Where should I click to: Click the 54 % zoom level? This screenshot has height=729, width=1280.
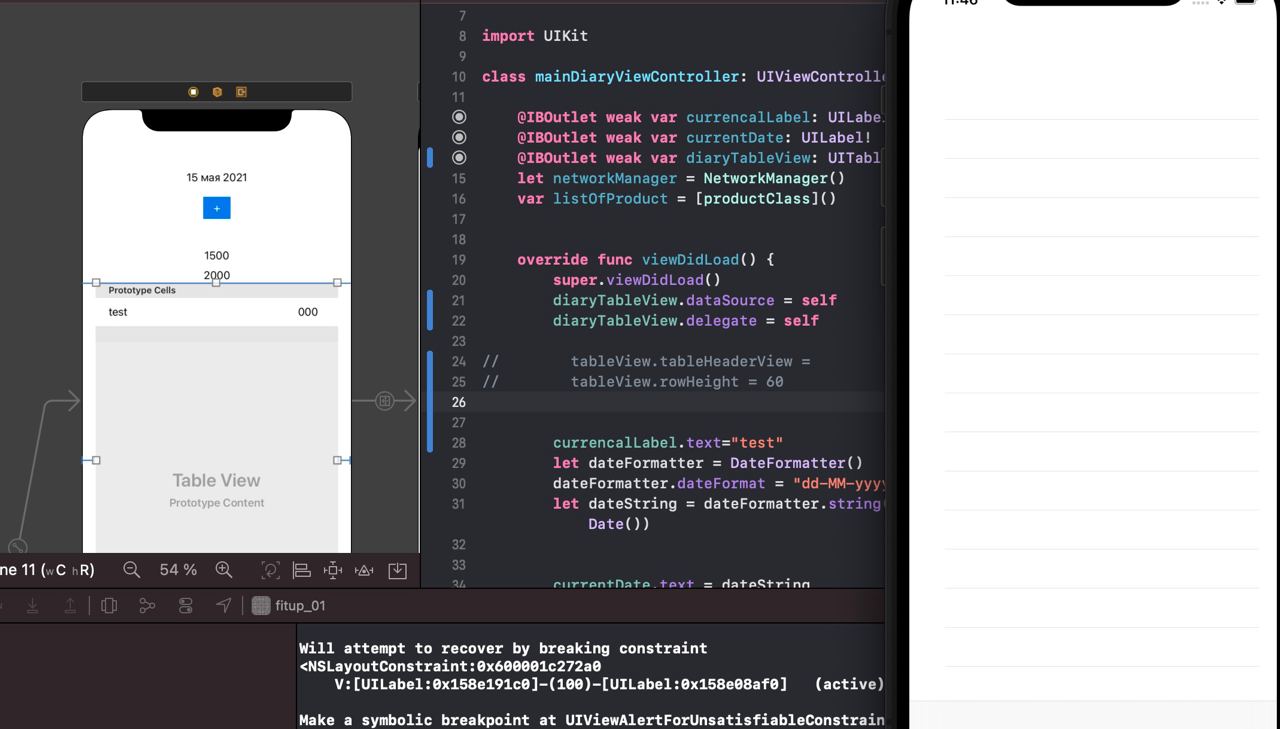[178, 570]
